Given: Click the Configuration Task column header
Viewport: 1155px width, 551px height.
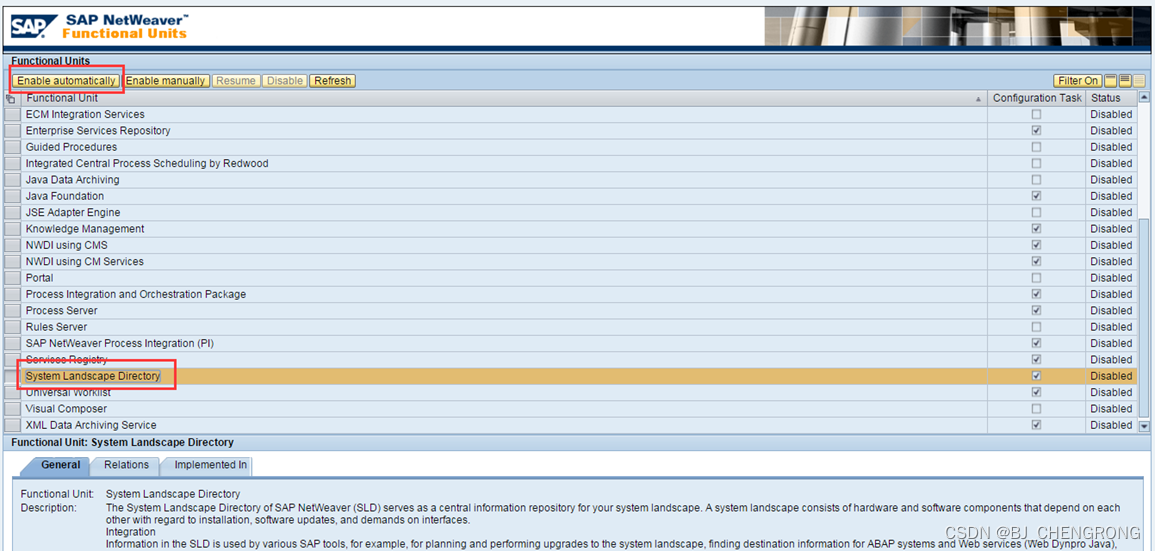Looking at the screenshot, I should point(1037,98).
